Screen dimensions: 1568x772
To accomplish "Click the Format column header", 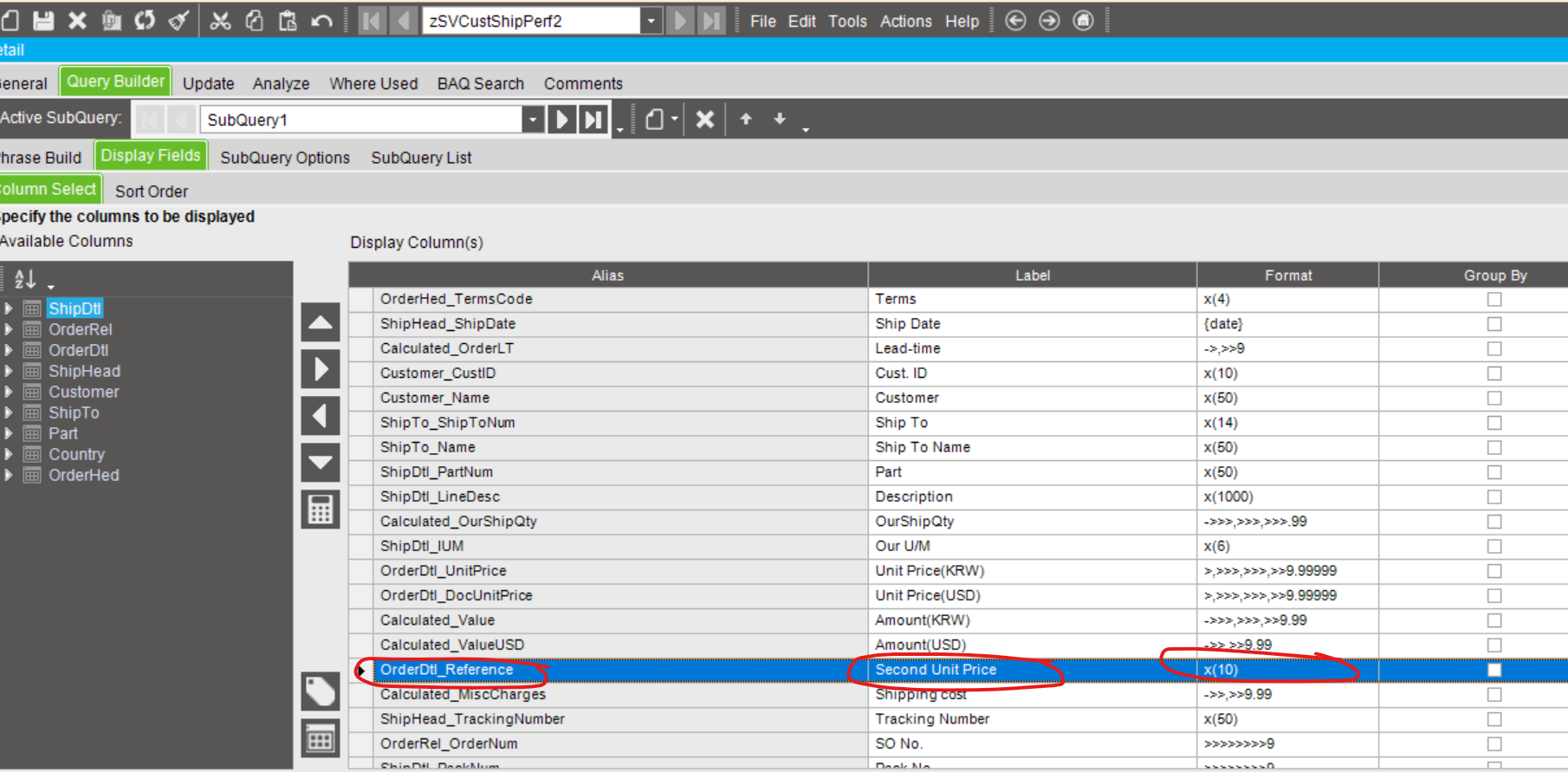I will (1288, 275).
